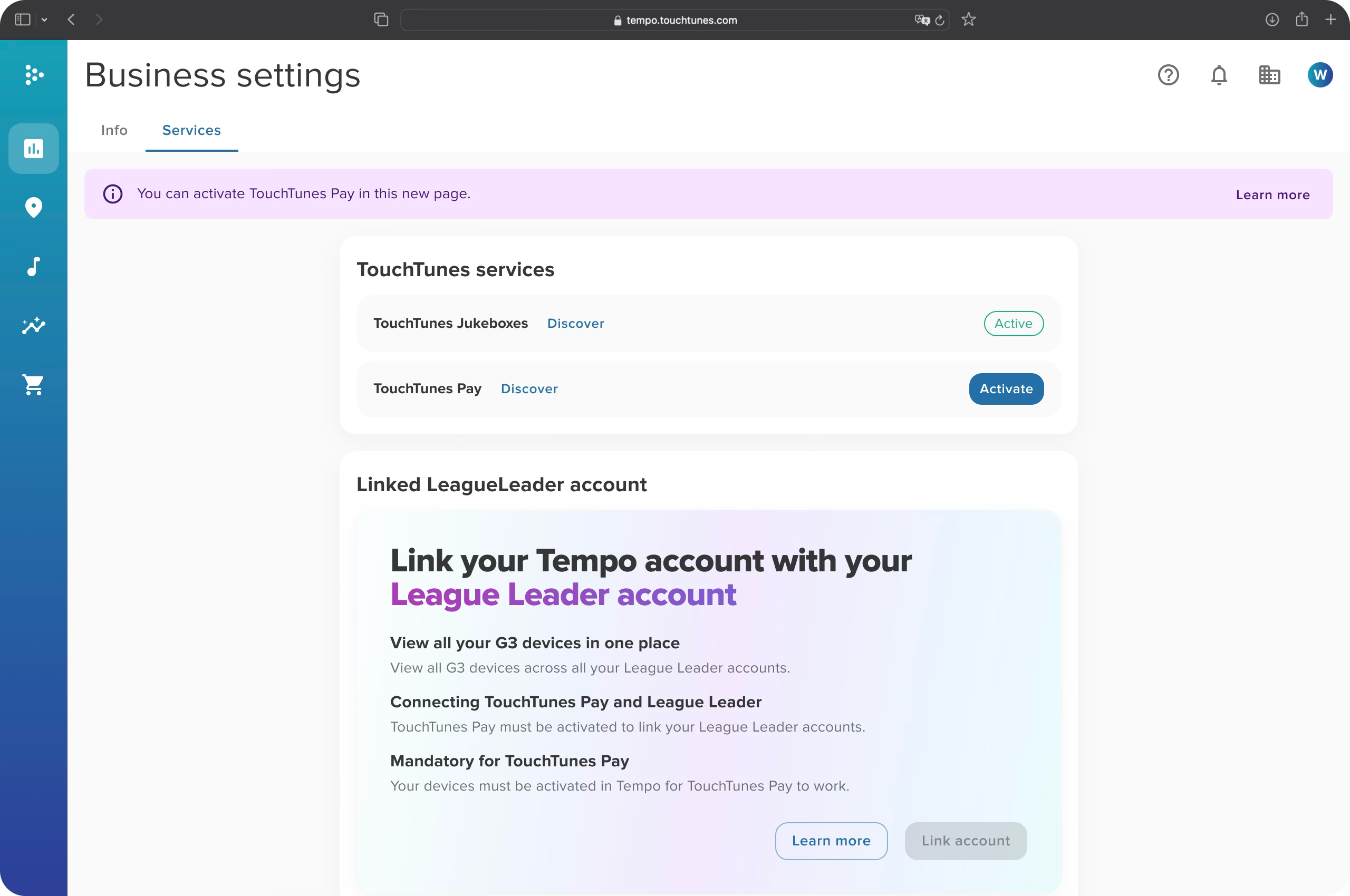Expand the browser sidebar dropdown chevron

pyautogui.click(x=44, y=20)
